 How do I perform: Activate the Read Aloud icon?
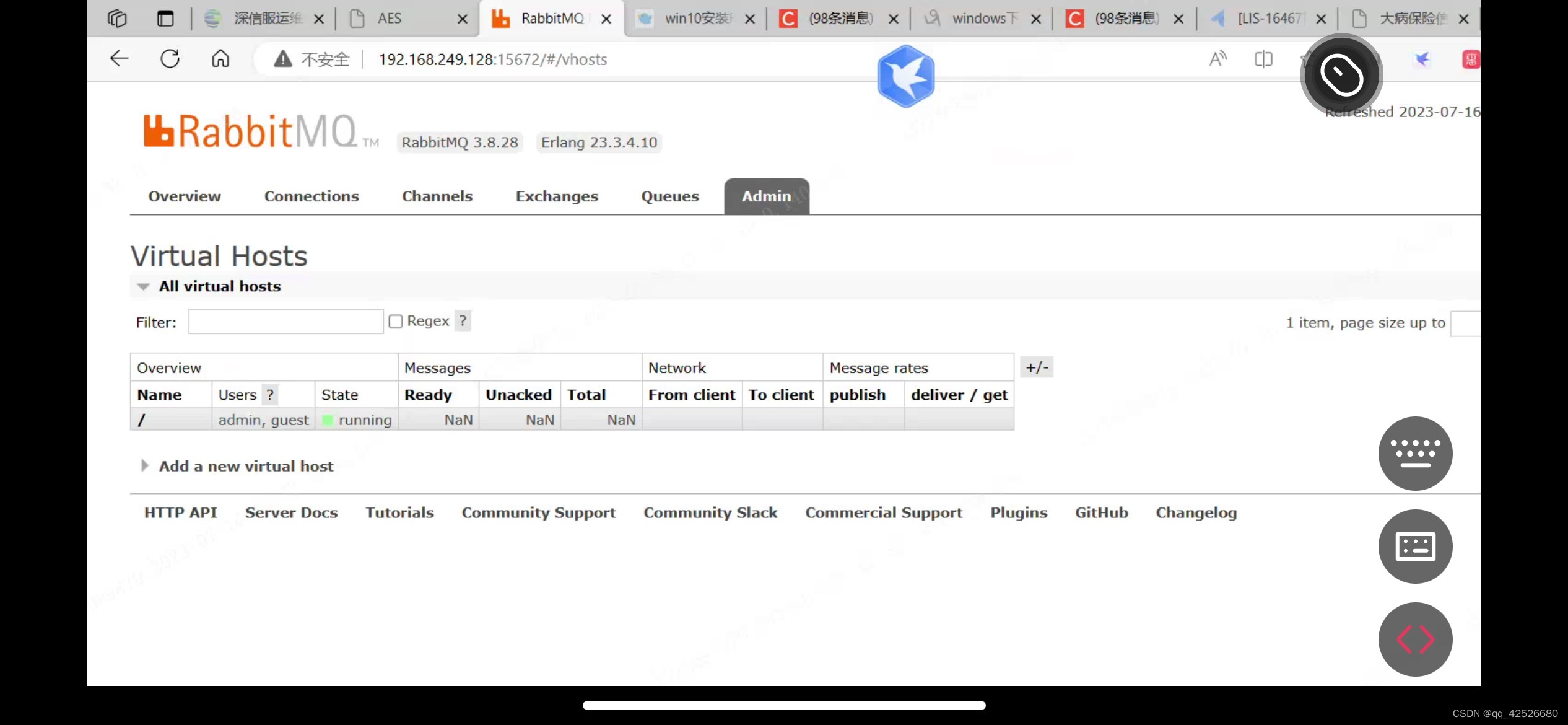1218,58
